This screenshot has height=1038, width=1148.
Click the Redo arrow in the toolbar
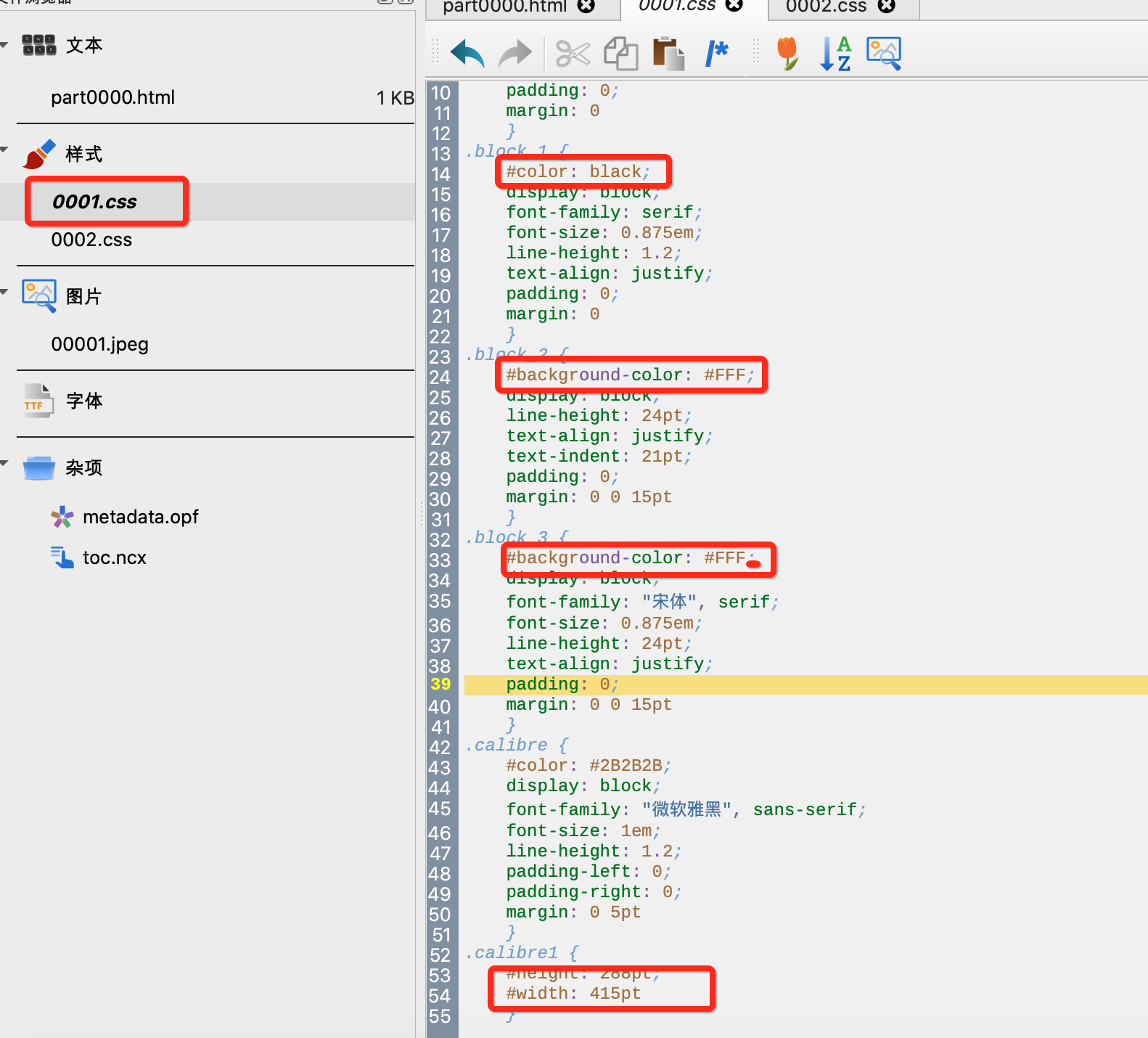515,53
